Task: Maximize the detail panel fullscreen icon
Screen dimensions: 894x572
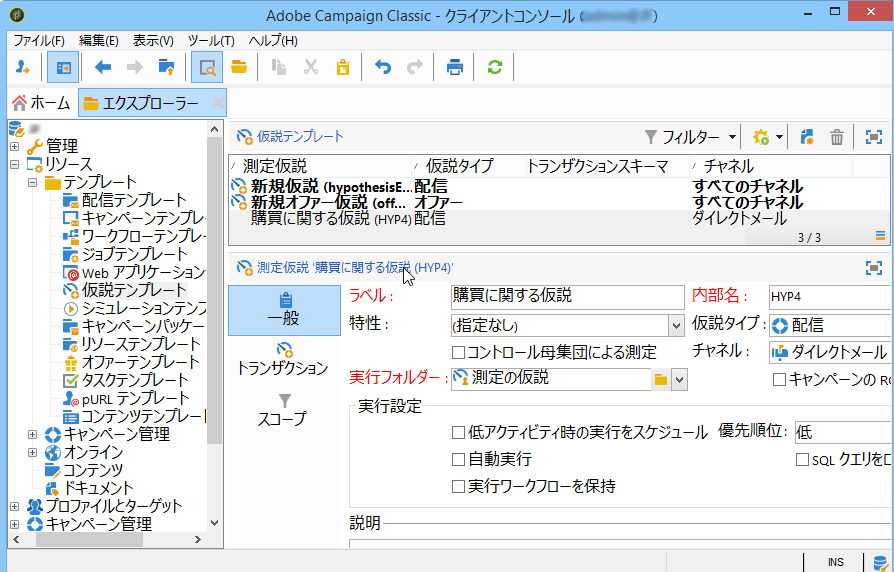Action: coord(873,267)
